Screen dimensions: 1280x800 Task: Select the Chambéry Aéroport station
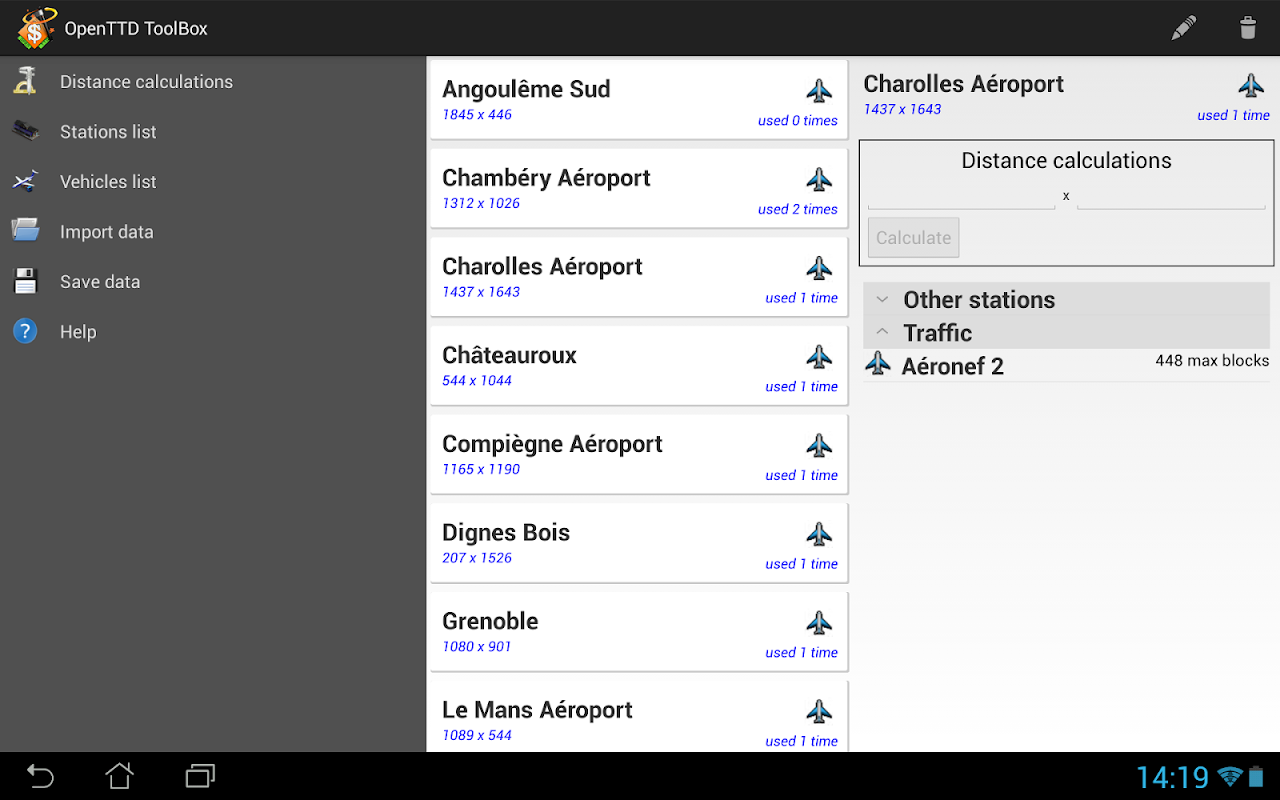pos(638,189)
